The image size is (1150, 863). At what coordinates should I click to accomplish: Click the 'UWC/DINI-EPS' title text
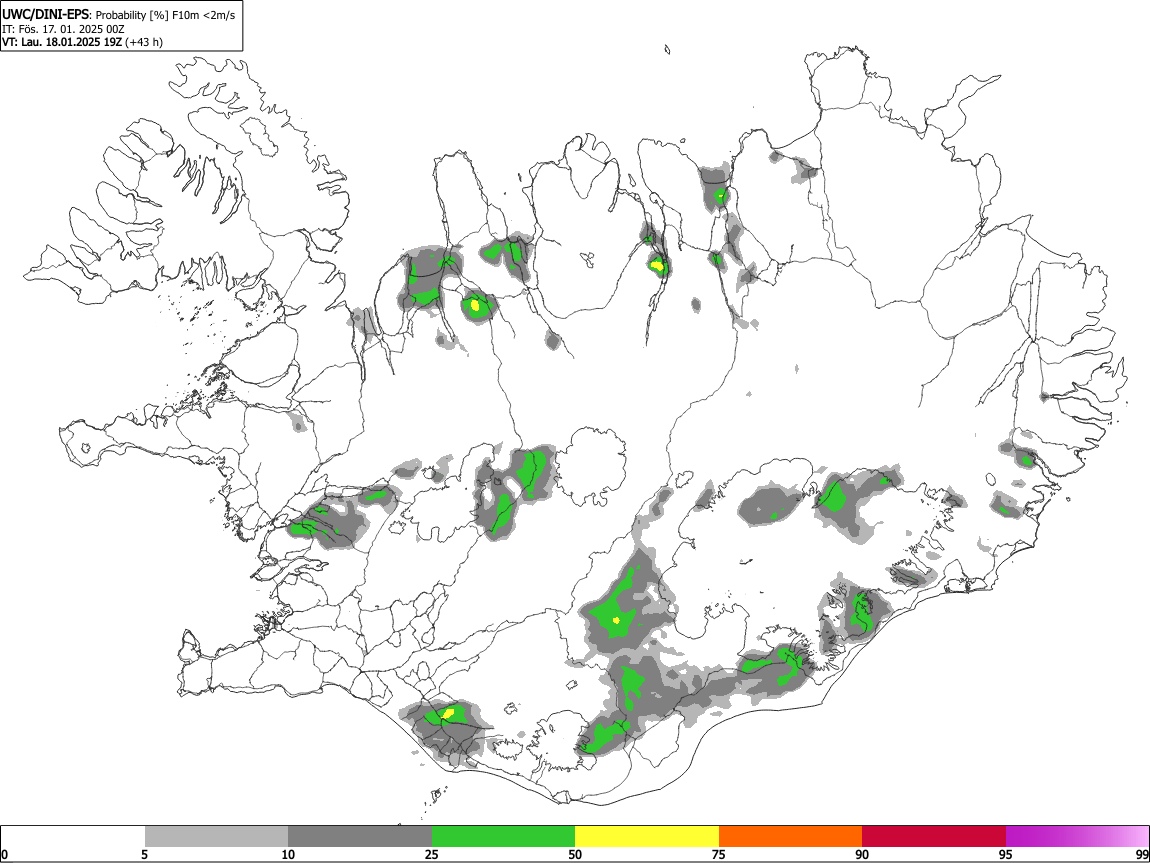click(x=45, y=15)
